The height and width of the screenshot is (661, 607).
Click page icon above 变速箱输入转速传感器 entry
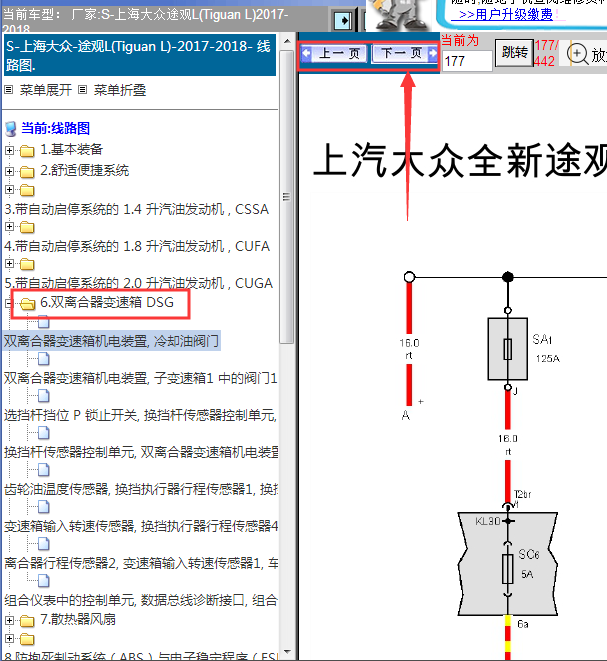[43, 507]
